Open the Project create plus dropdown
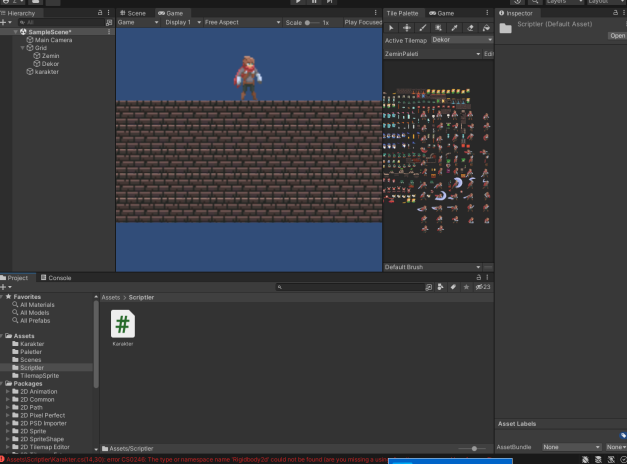This screenshot has width=627, height=464. pyautogui.click(x=6, y=287)
